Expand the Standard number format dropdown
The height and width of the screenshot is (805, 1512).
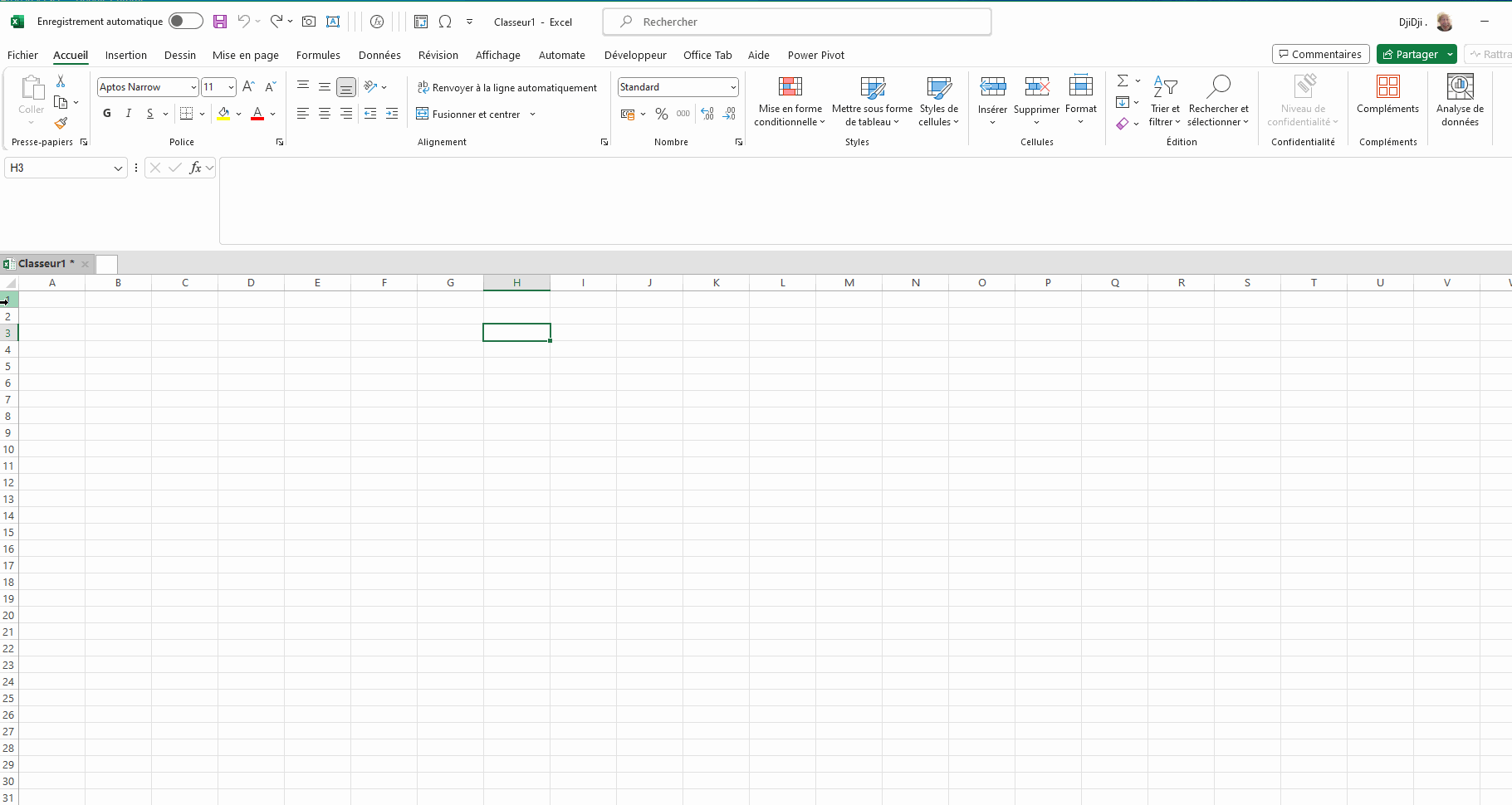point(733,87)
